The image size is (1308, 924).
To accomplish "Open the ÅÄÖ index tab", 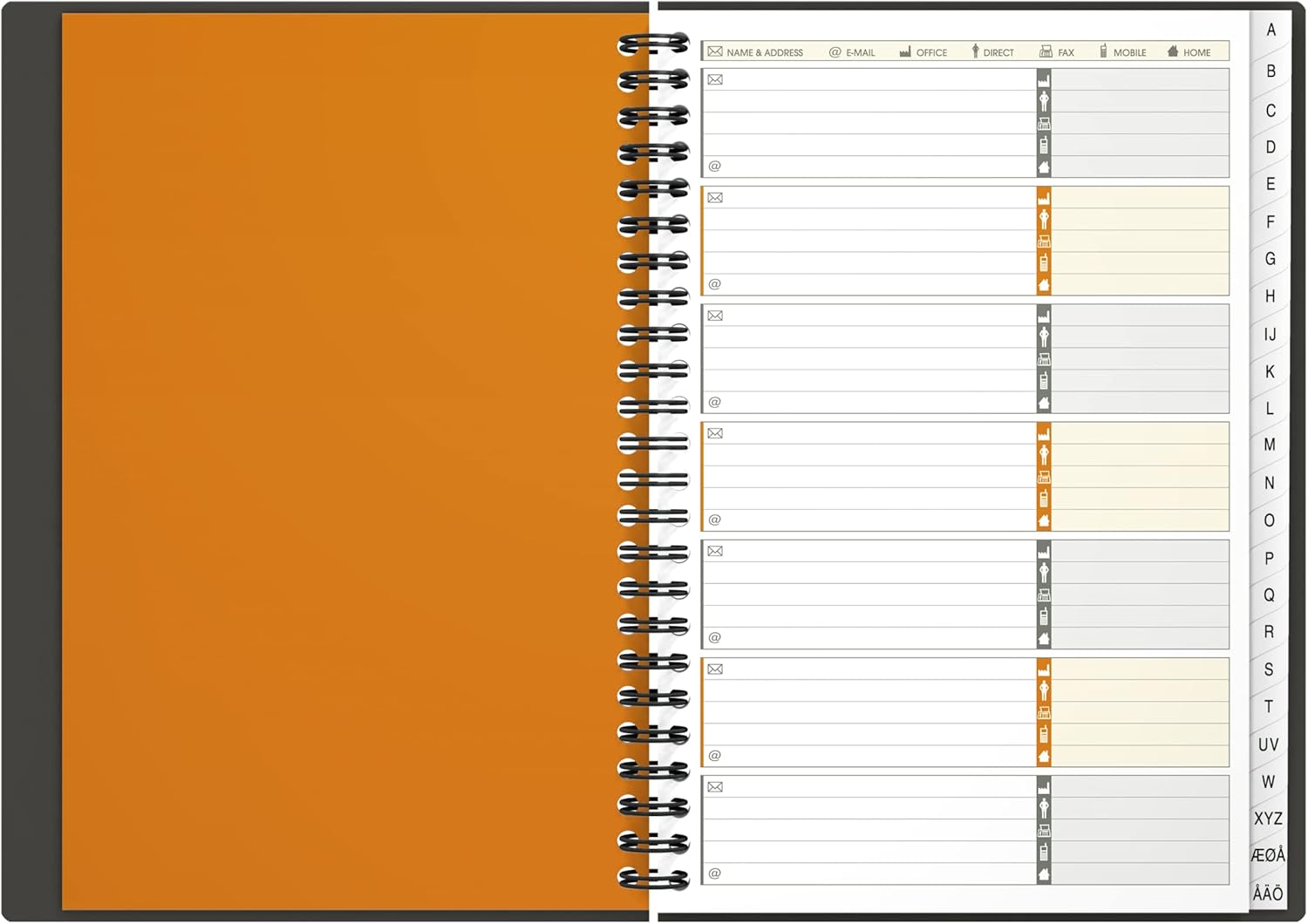I will pos(1268,893).
